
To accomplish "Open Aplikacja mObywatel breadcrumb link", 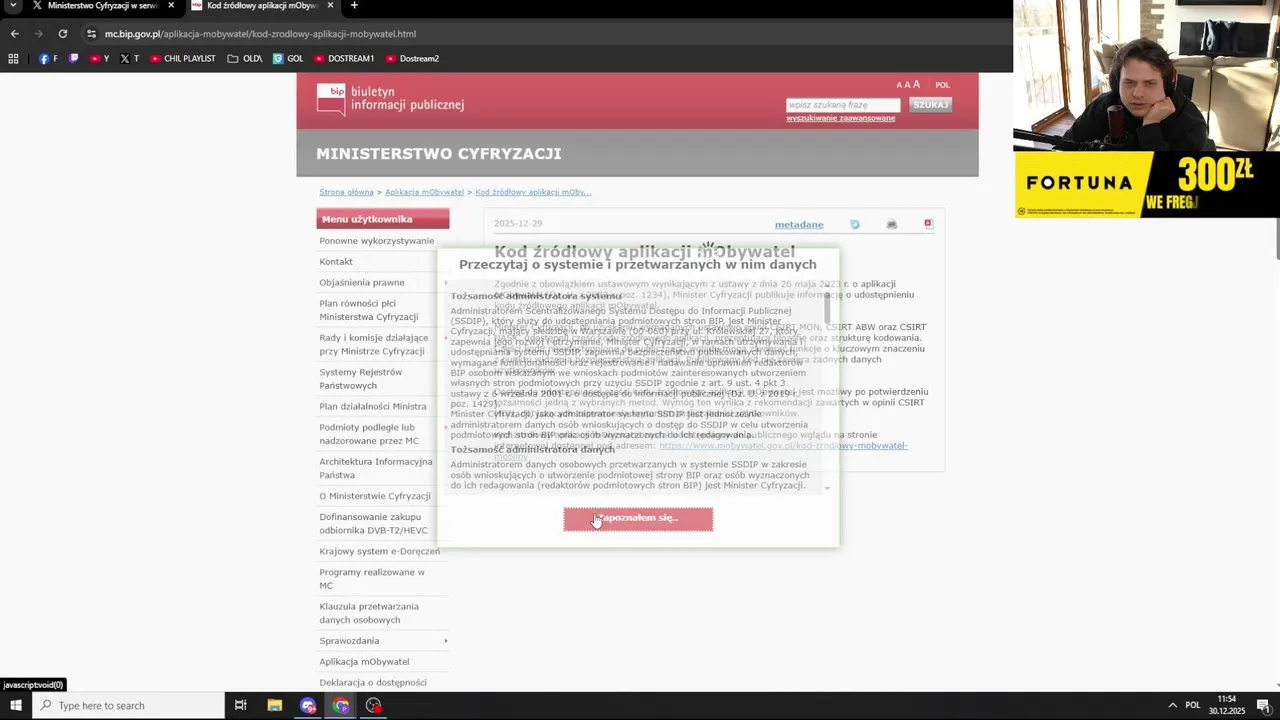I will click(x=424, y=192).
